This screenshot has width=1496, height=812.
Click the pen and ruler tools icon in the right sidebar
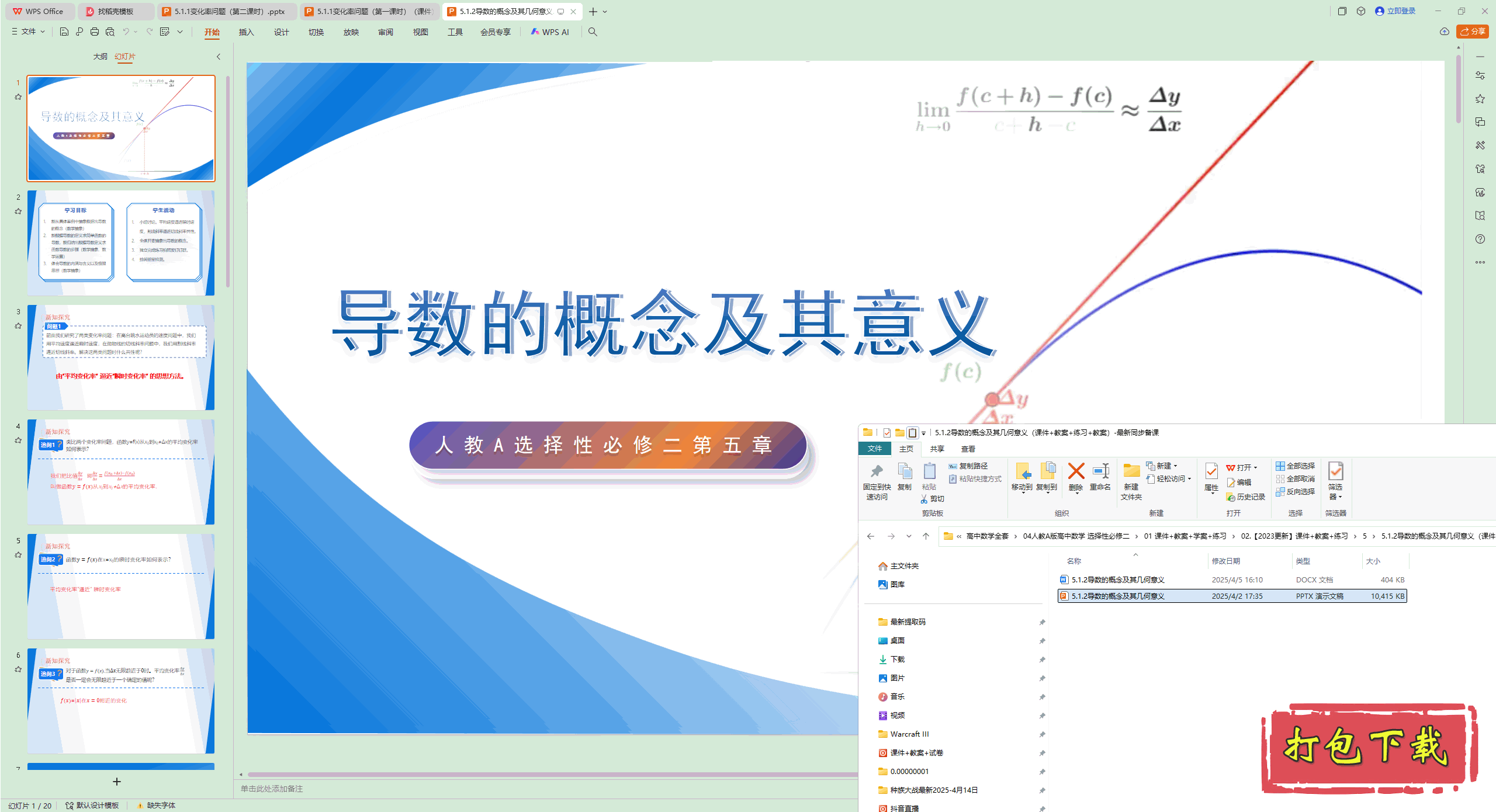(1480, 145)
